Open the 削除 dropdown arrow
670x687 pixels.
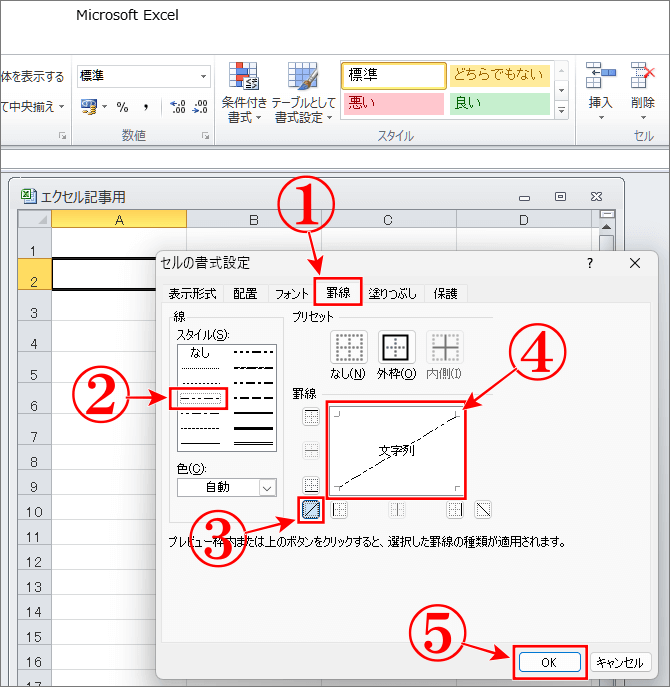643,118
